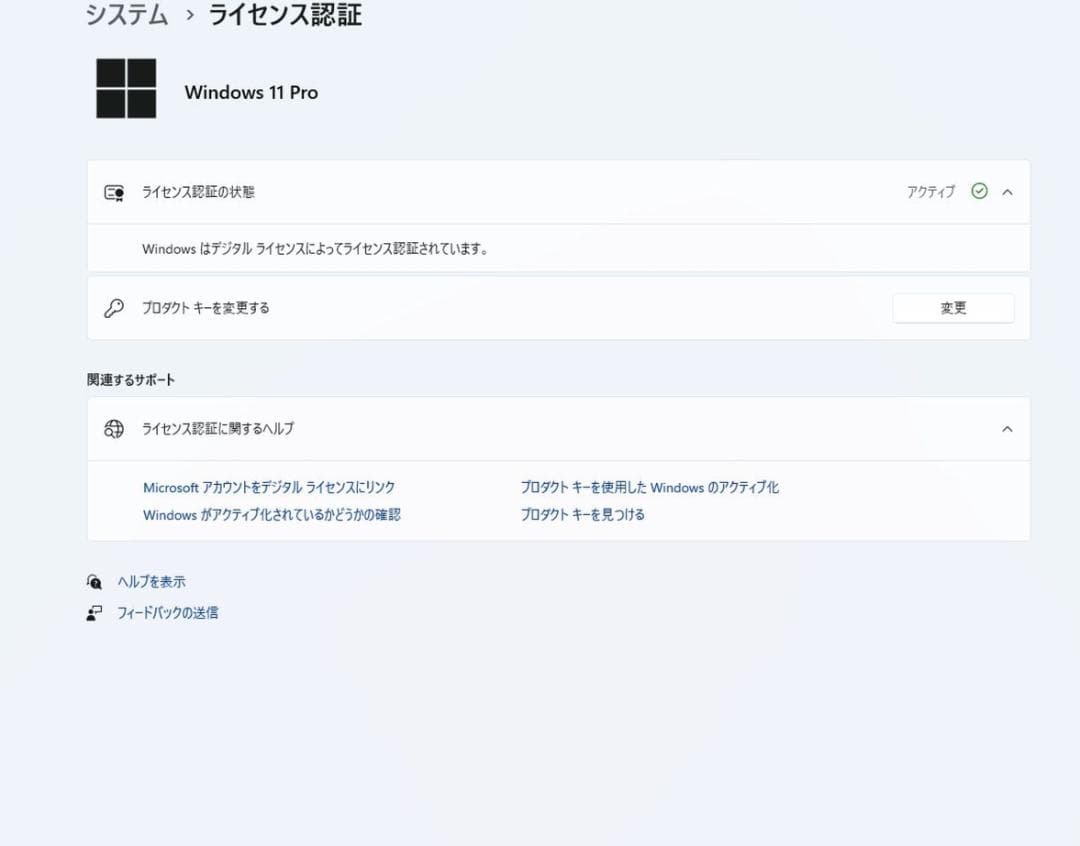
Task: Click the フィードバックの送信 feedback icon
Action: 94,613
